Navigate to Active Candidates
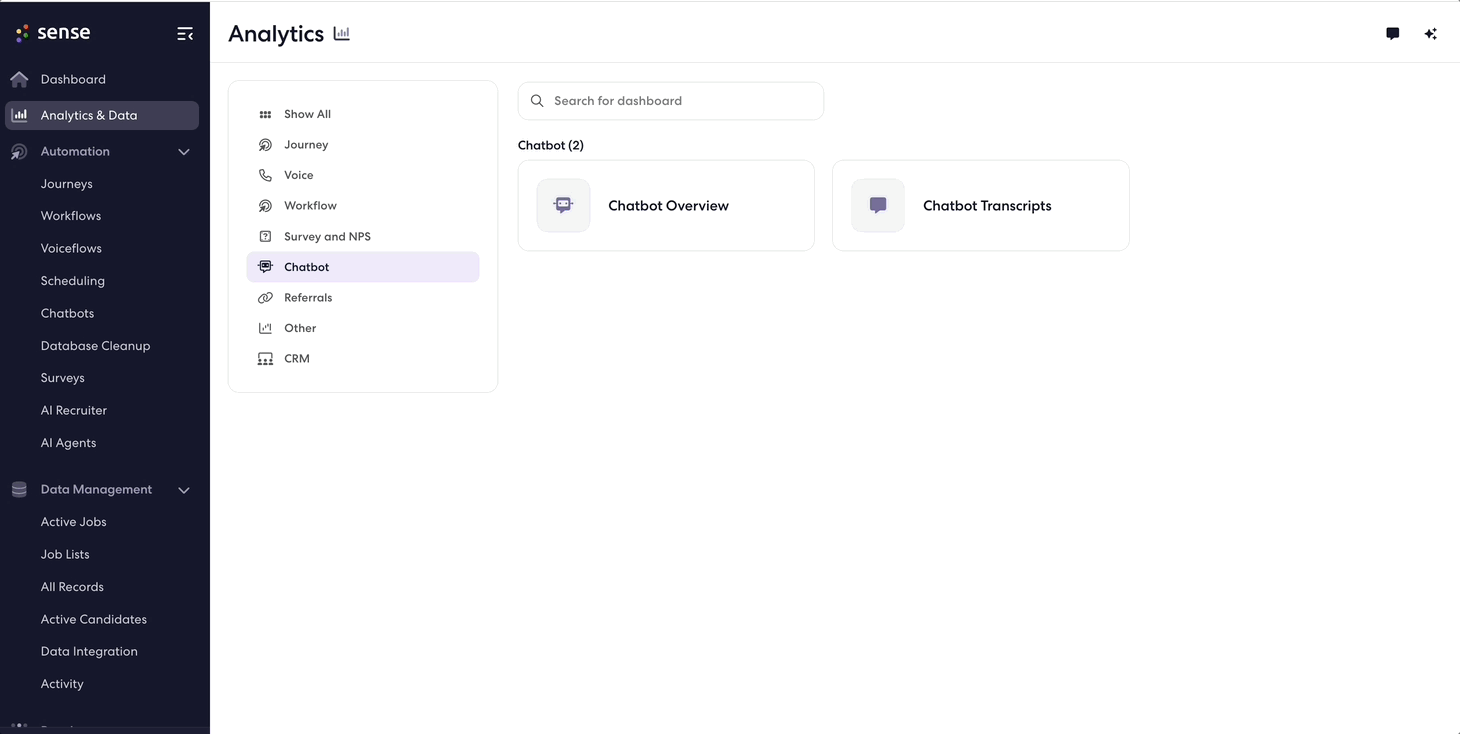Viewport: 1460px width, 734px height. (94, 619)
